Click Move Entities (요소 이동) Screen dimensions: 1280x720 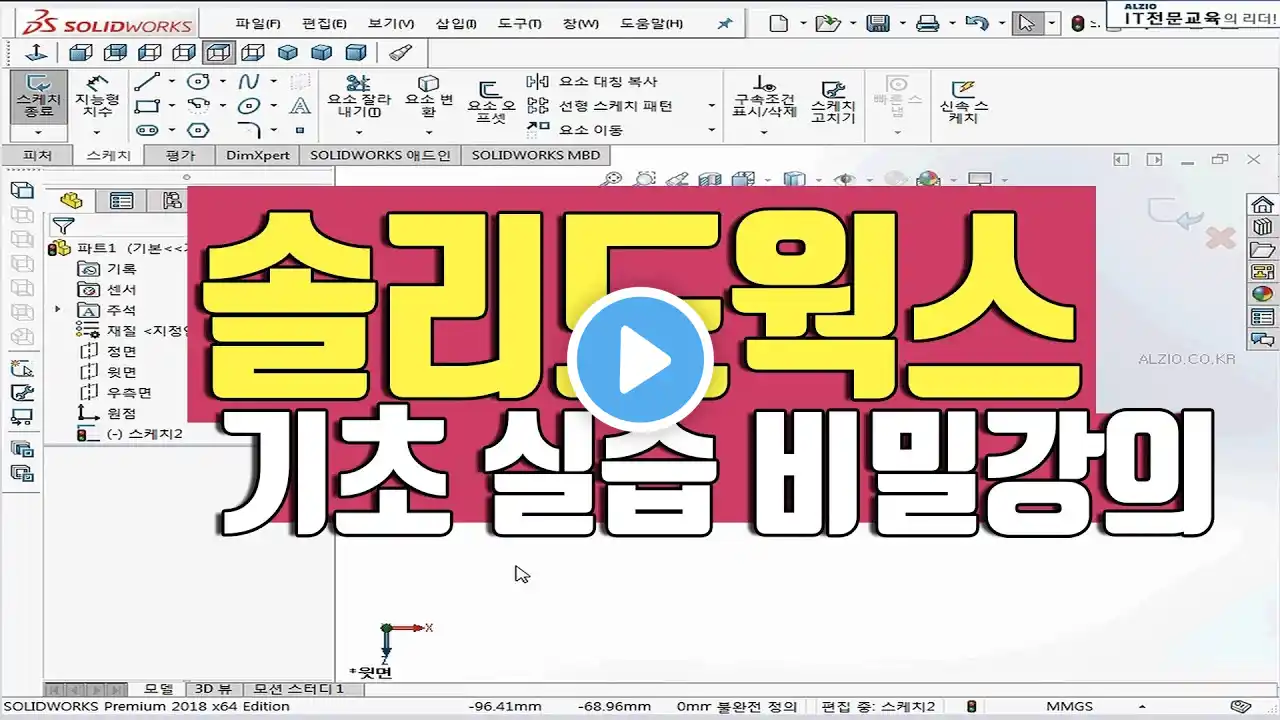575,129
